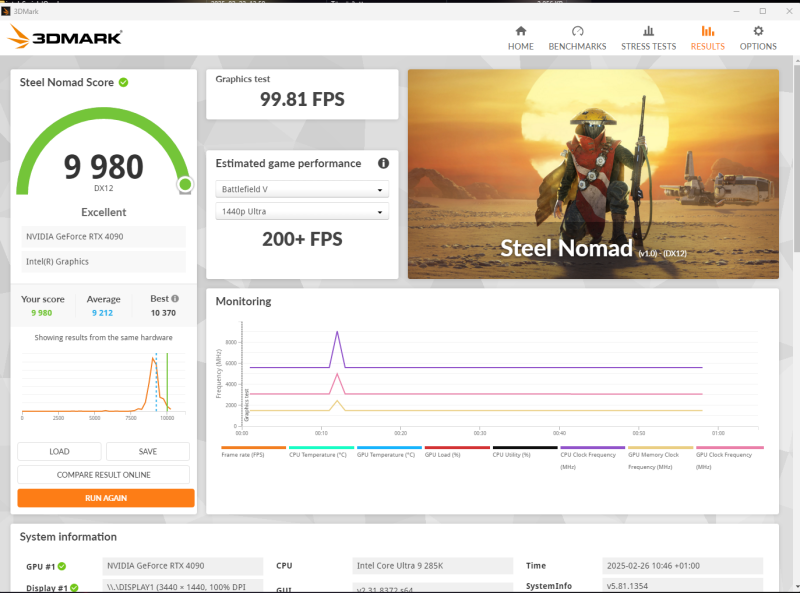
Task: Maximize the 3DMark window
Action: [763, 11]
